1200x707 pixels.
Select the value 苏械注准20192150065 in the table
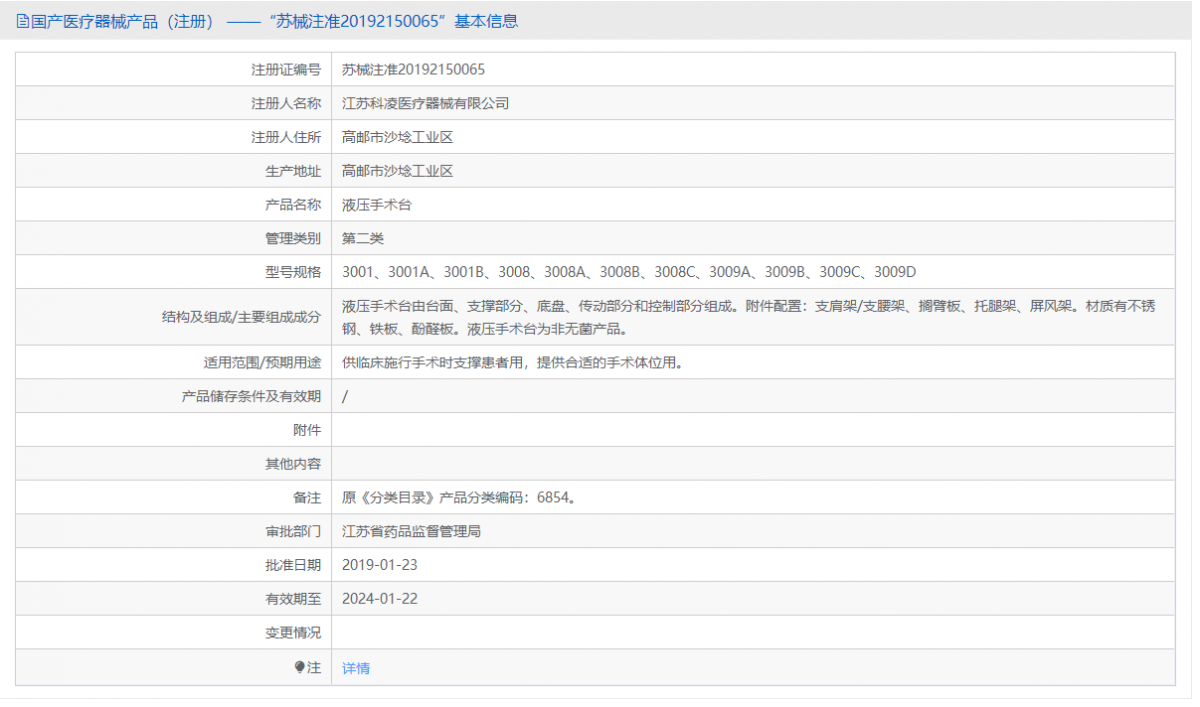413,70
